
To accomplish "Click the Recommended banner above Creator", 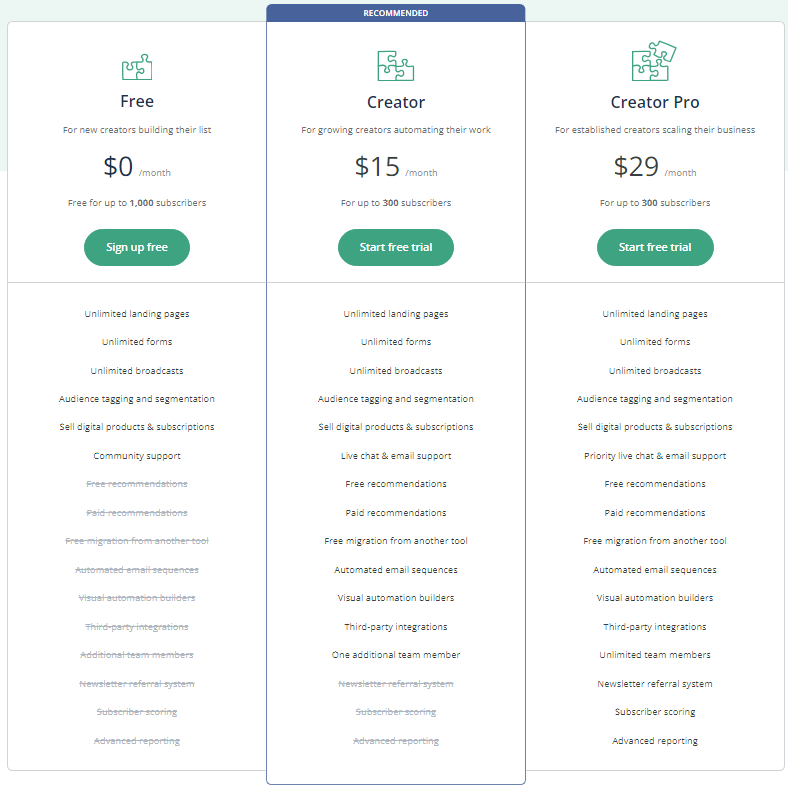I will click(396, 13).
